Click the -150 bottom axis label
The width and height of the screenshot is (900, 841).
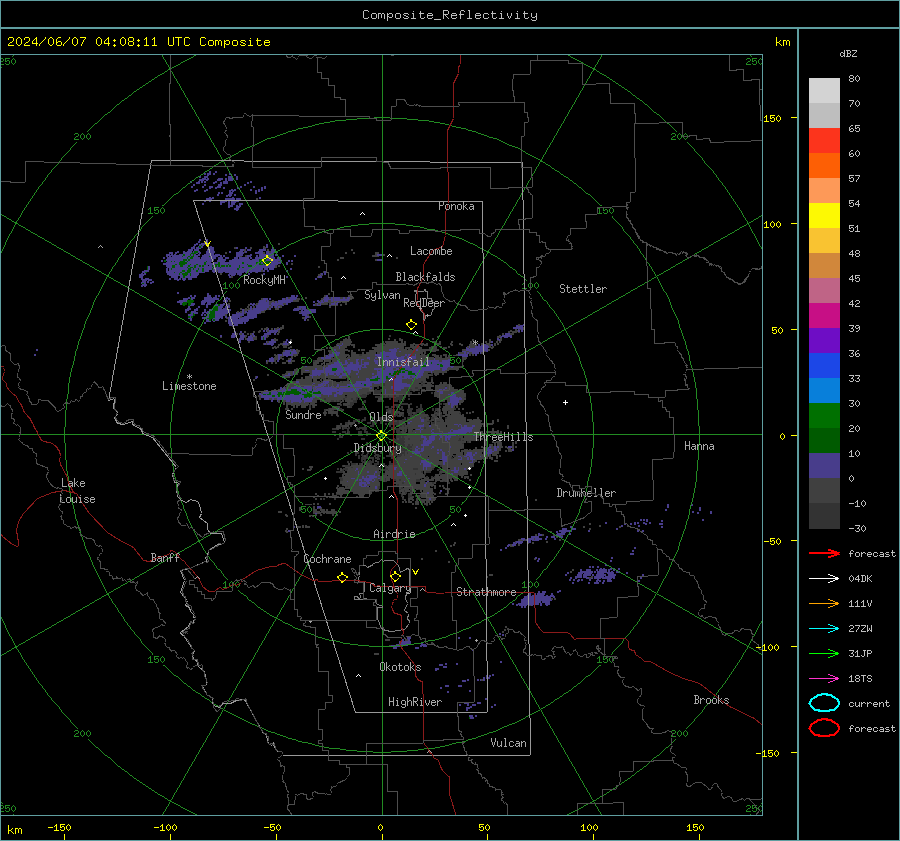coord(60,827)
